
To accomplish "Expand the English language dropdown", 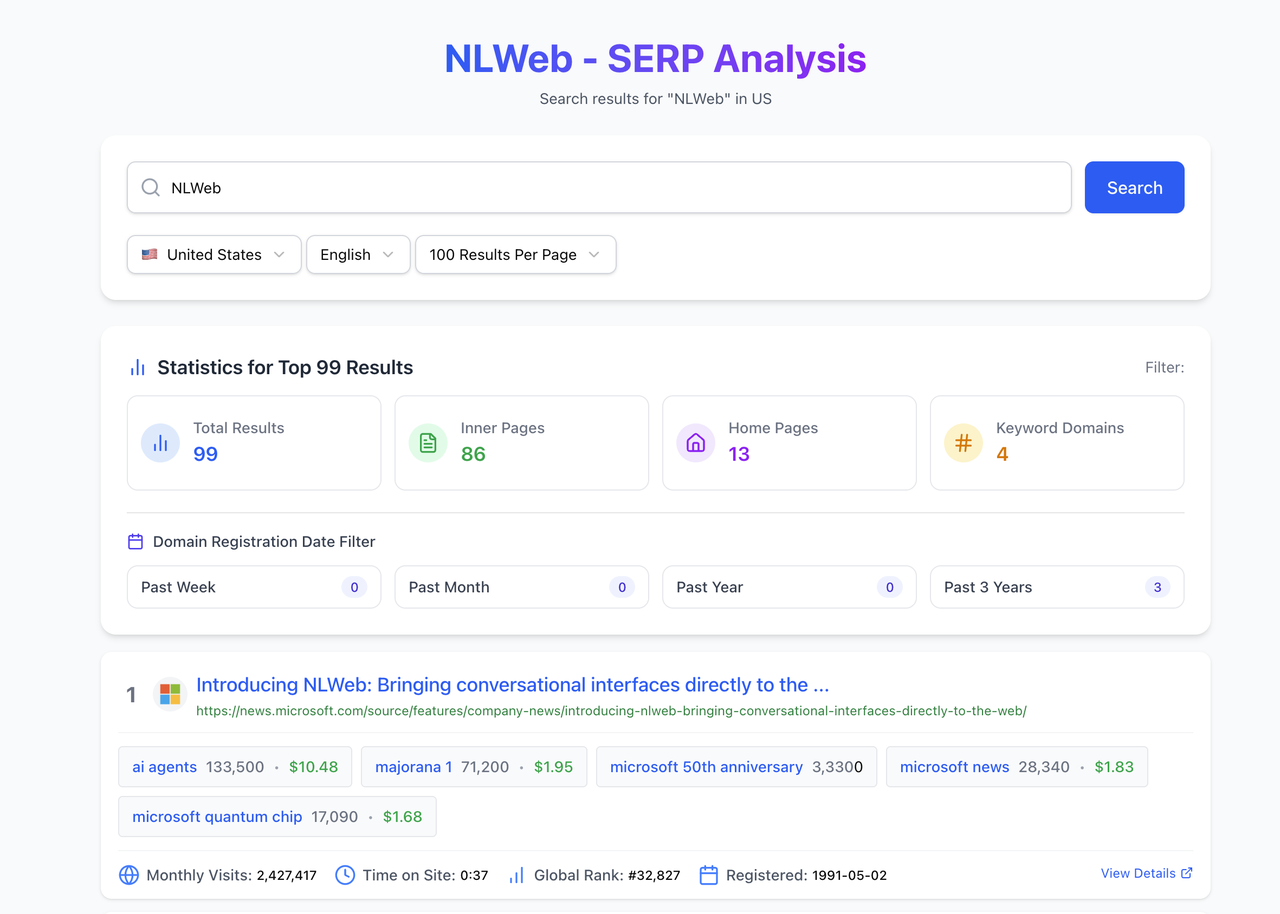I will click(x=357, y=255).
